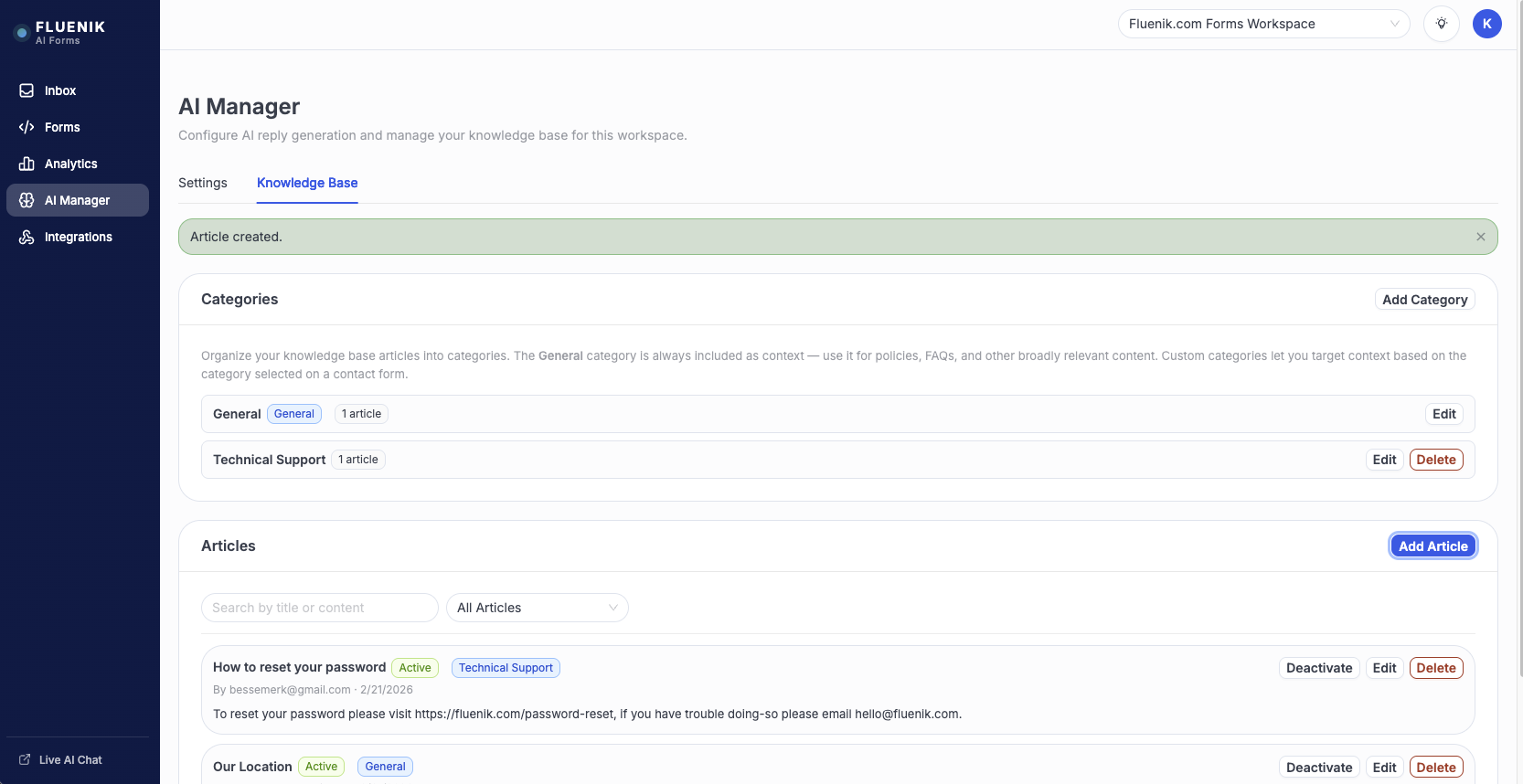The width and height of the screenshot is (1523, 784).
Task: Toggle theme with the lightbulb icon
Action: pos(1441,24)
